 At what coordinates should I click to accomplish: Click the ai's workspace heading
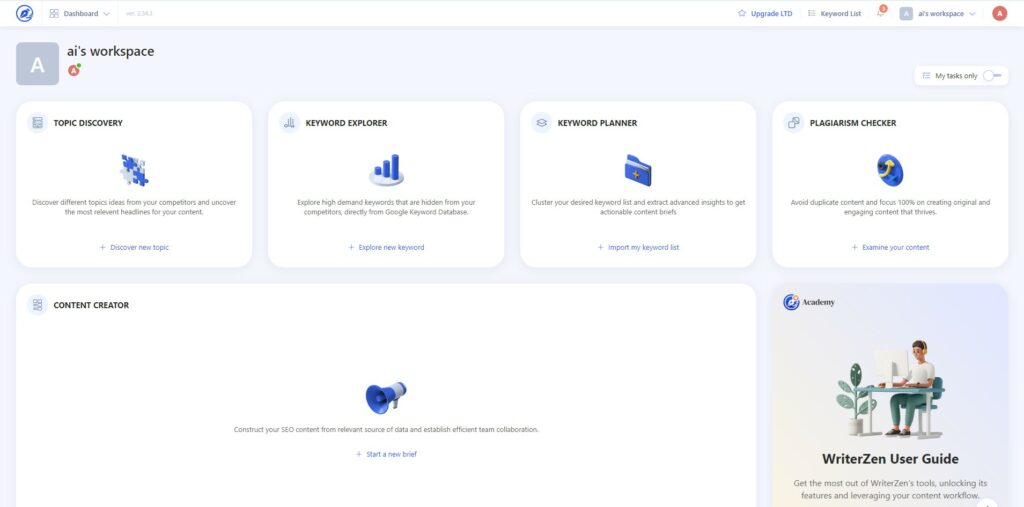pyautogui.click(x=111, y=51)
